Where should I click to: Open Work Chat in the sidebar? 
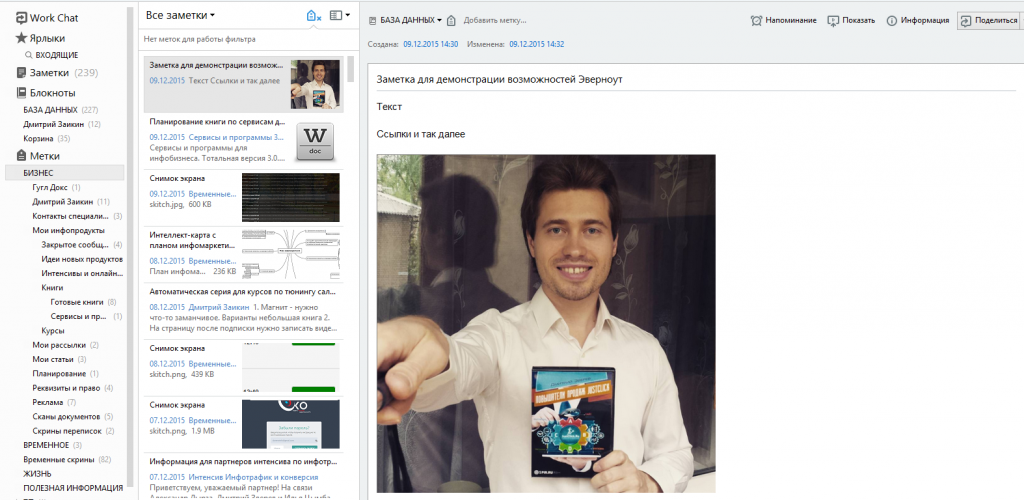click(47, 18)
